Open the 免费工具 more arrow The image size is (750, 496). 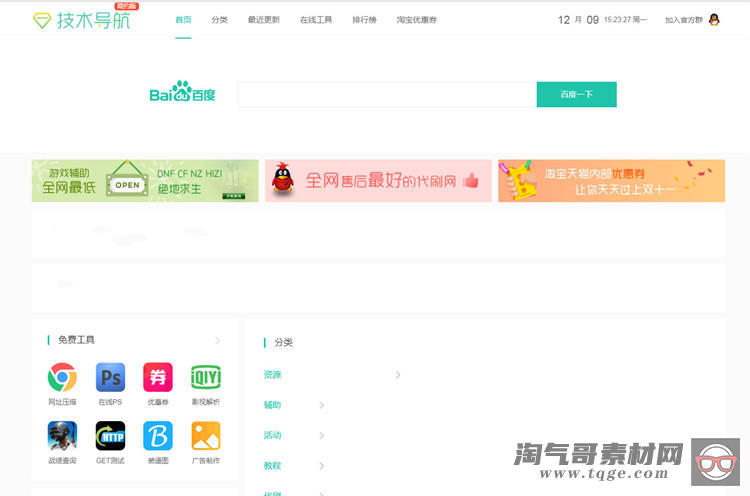point(218,340)
